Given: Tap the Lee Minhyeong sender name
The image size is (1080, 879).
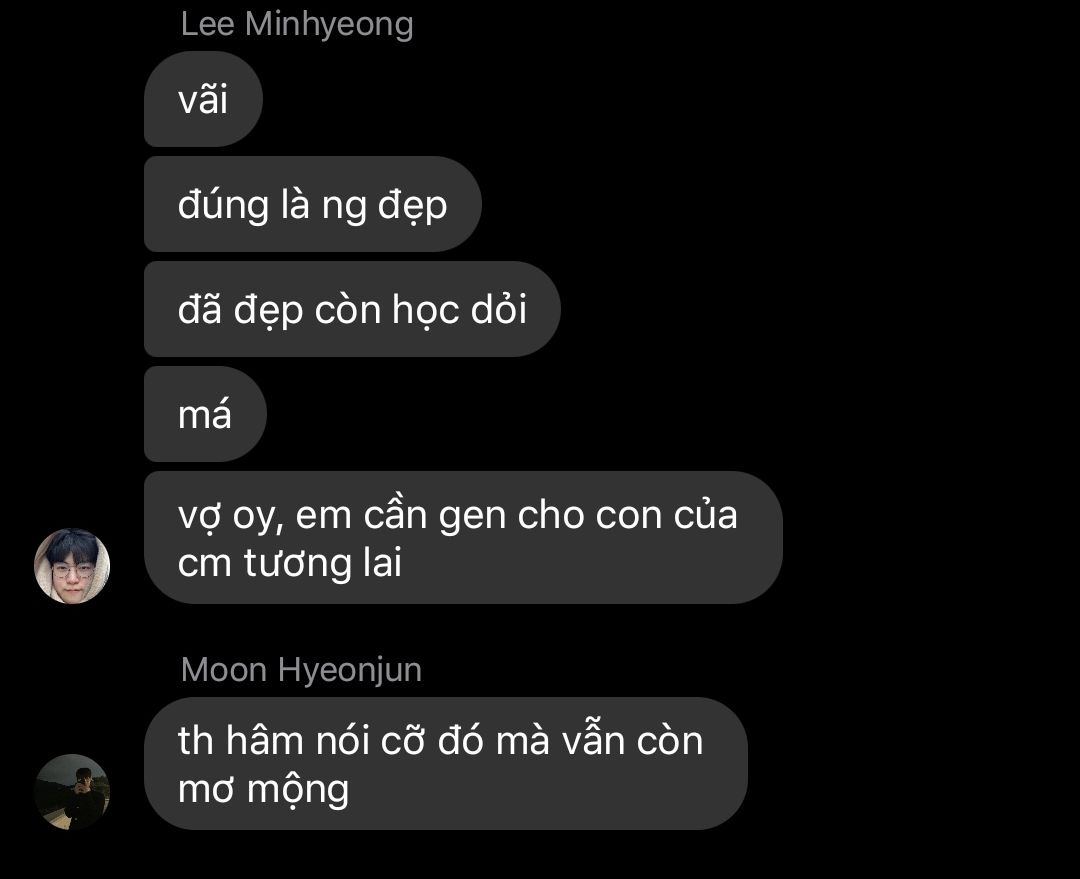Looking at the screenshot, I should 297,25.
